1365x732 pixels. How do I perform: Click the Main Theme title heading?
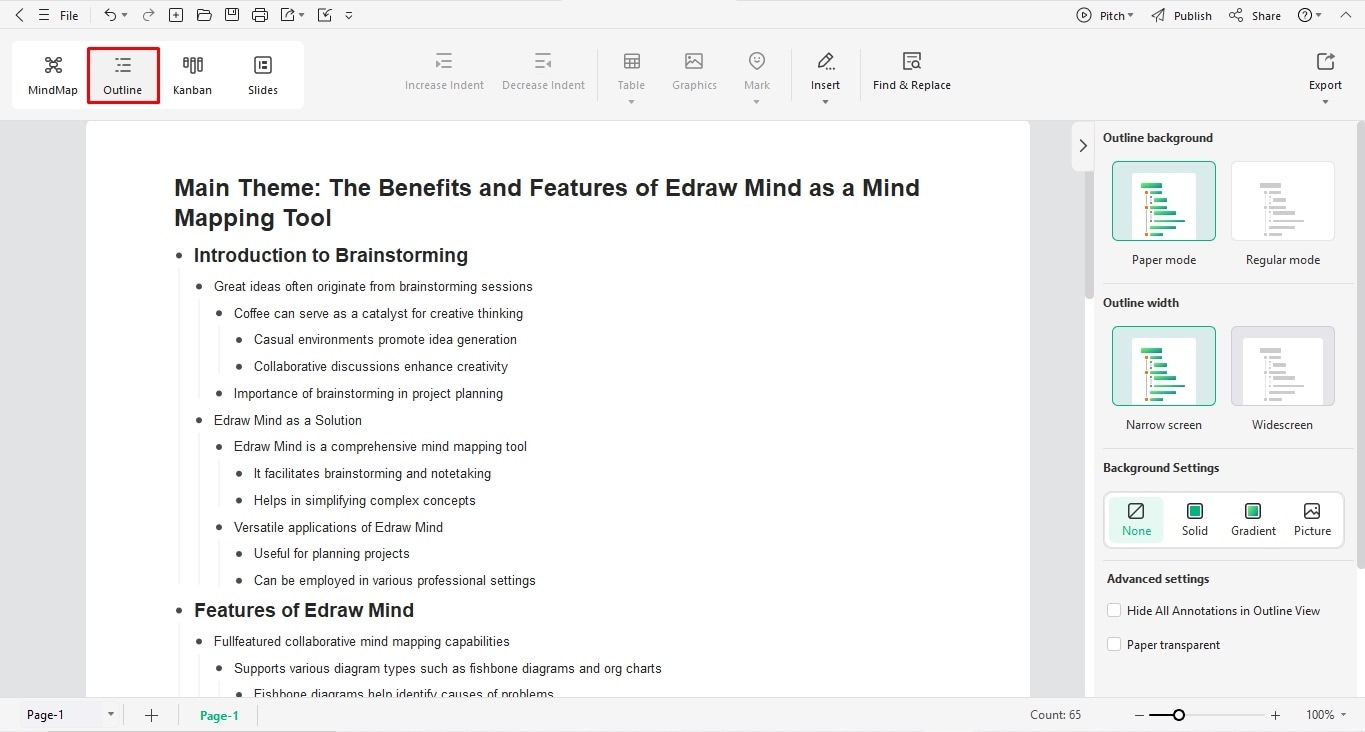547,203
